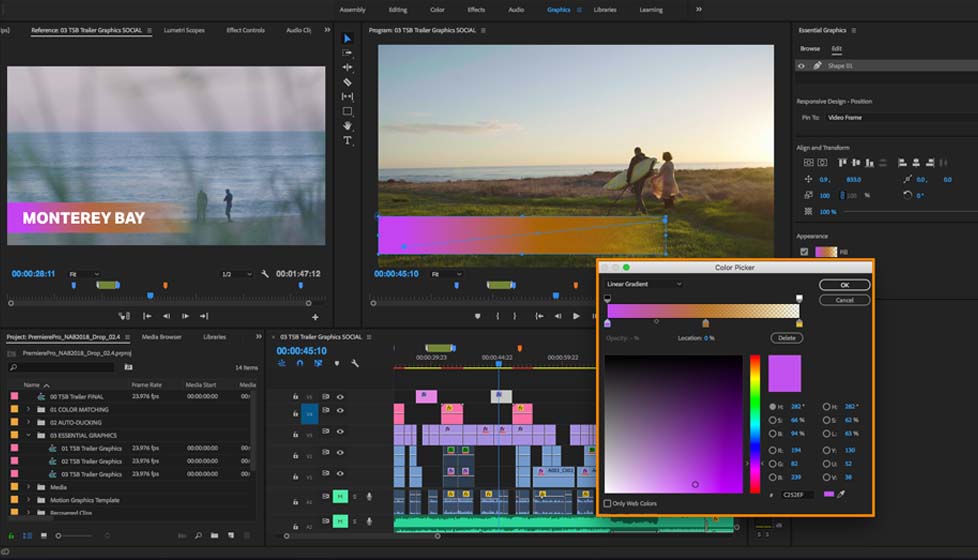This screenshot has height=560, width=978.
Task: Select the R red radio button
Action: [773, 450]
